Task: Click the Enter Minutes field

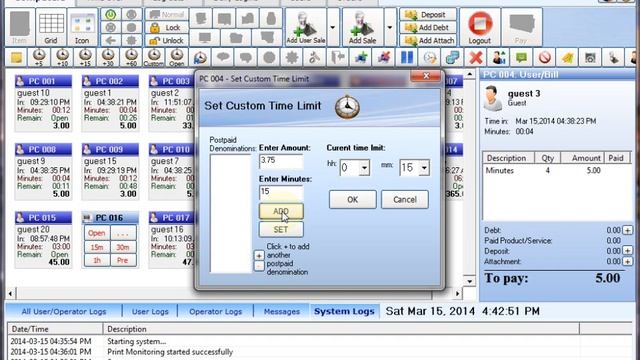Action: 281,193
